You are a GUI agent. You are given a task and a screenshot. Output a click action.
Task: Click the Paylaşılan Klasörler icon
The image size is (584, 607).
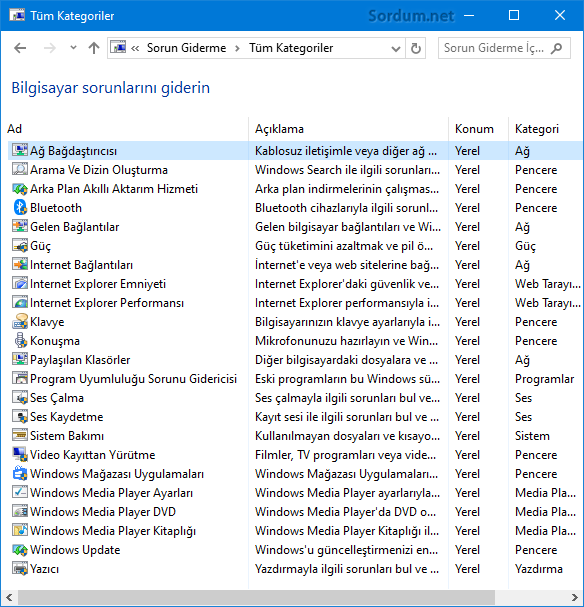click(x=20, y=359)
